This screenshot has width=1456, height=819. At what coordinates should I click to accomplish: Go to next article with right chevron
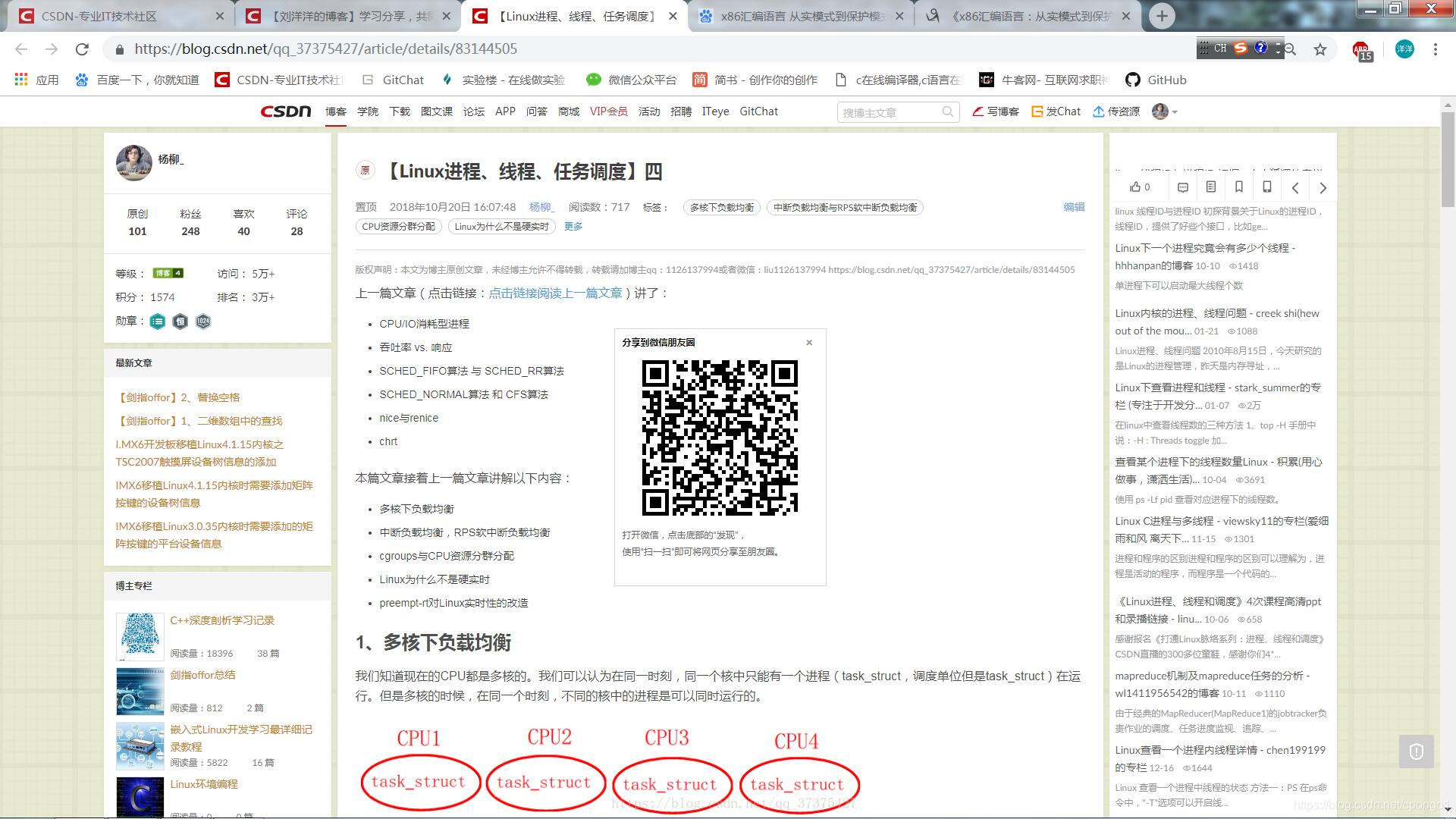1323,188
